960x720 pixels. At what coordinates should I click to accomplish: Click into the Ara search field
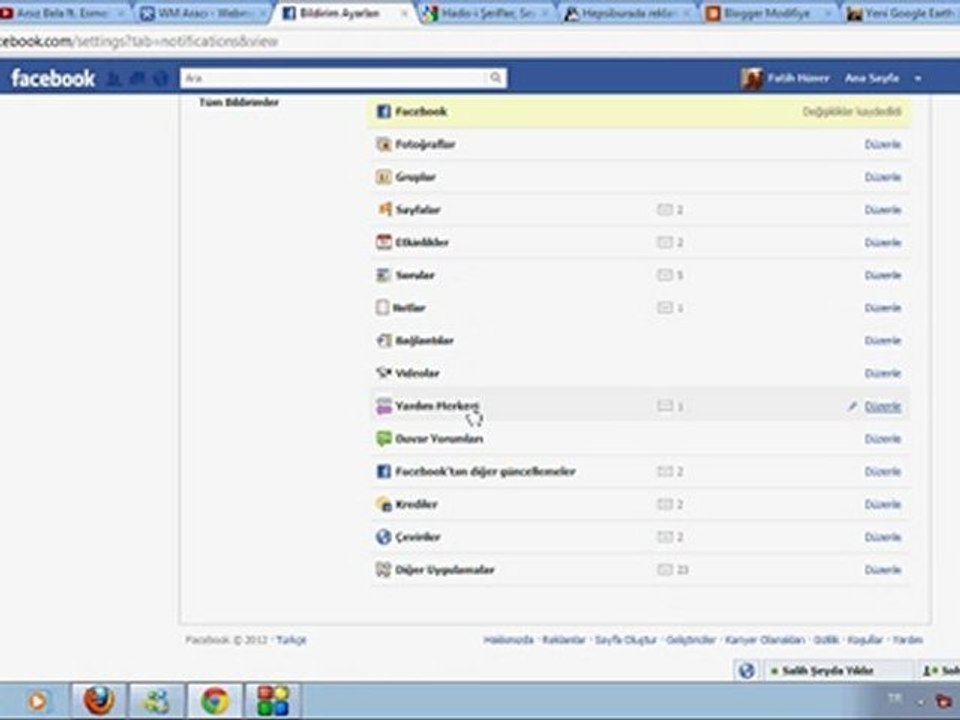(x=334, y=78)
